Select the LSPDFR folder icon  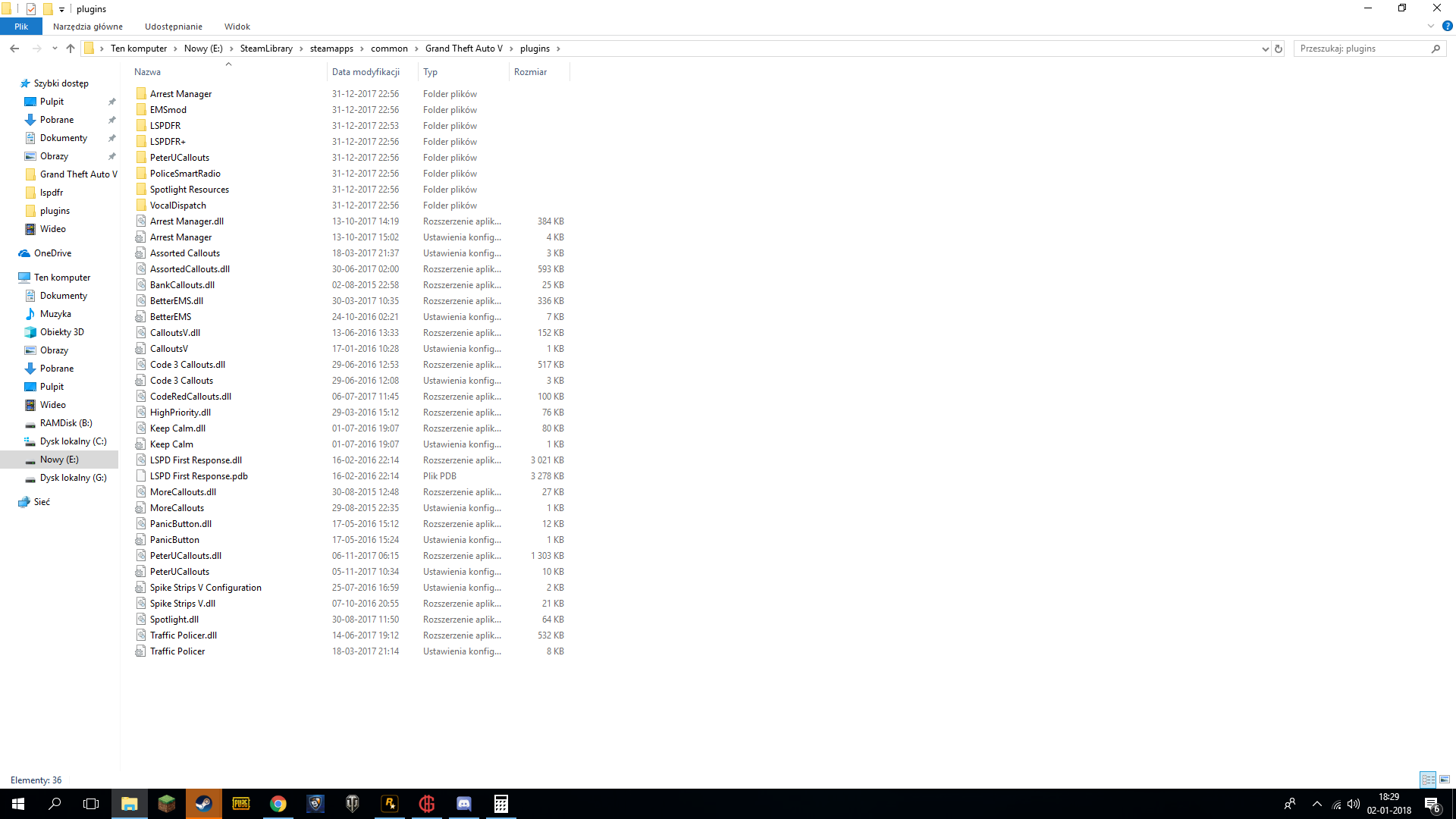(x=141, y=126)
